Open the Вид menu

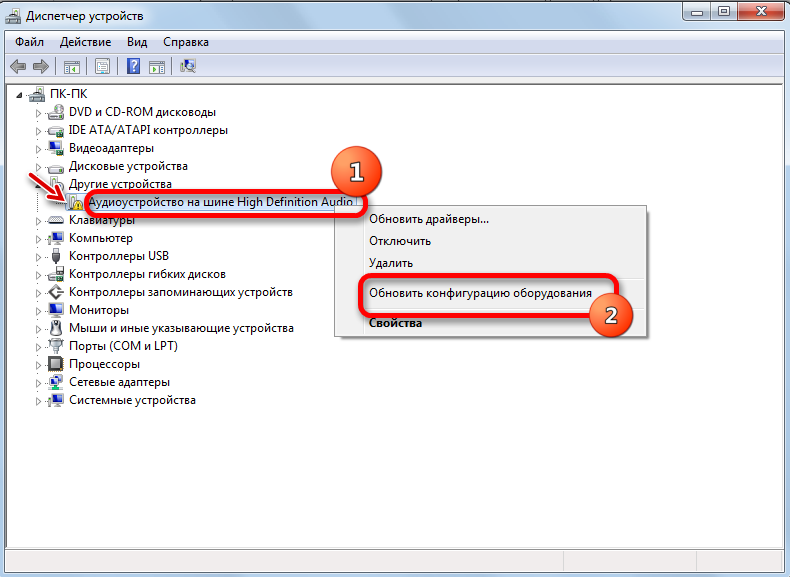point(137,42)
